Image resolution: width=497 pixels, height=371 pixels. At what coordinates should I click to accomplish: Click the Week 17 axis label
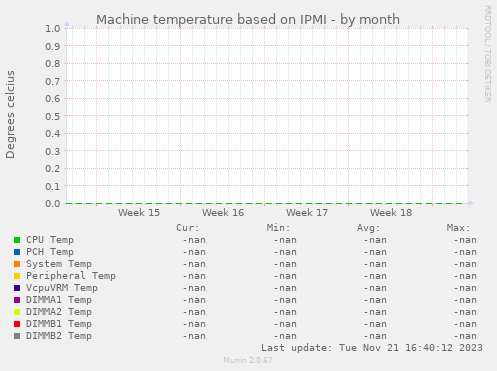tap(307, 213)
